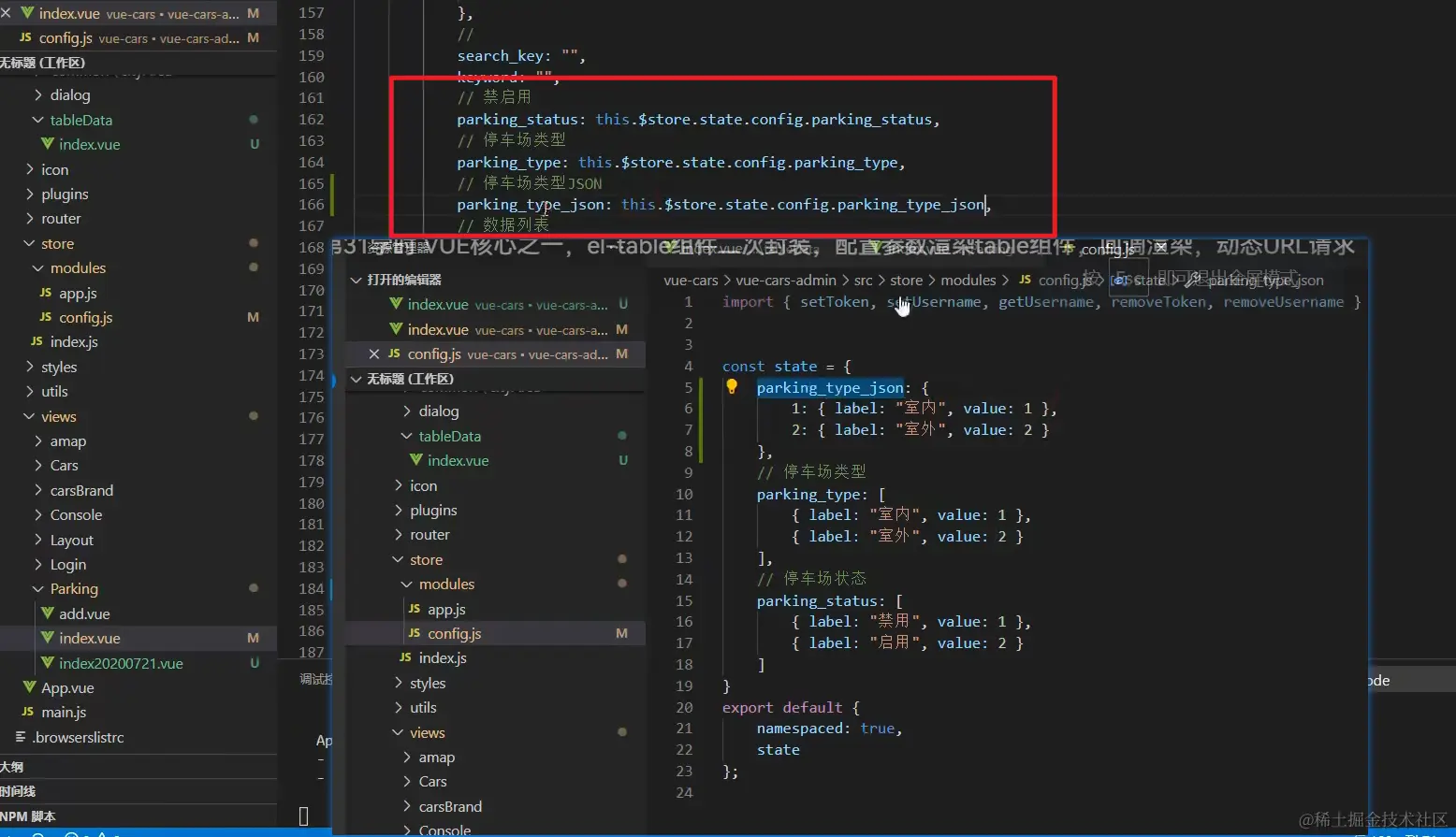
Task: Close config.js in front window's open editors list
Action: pos(374,354)
